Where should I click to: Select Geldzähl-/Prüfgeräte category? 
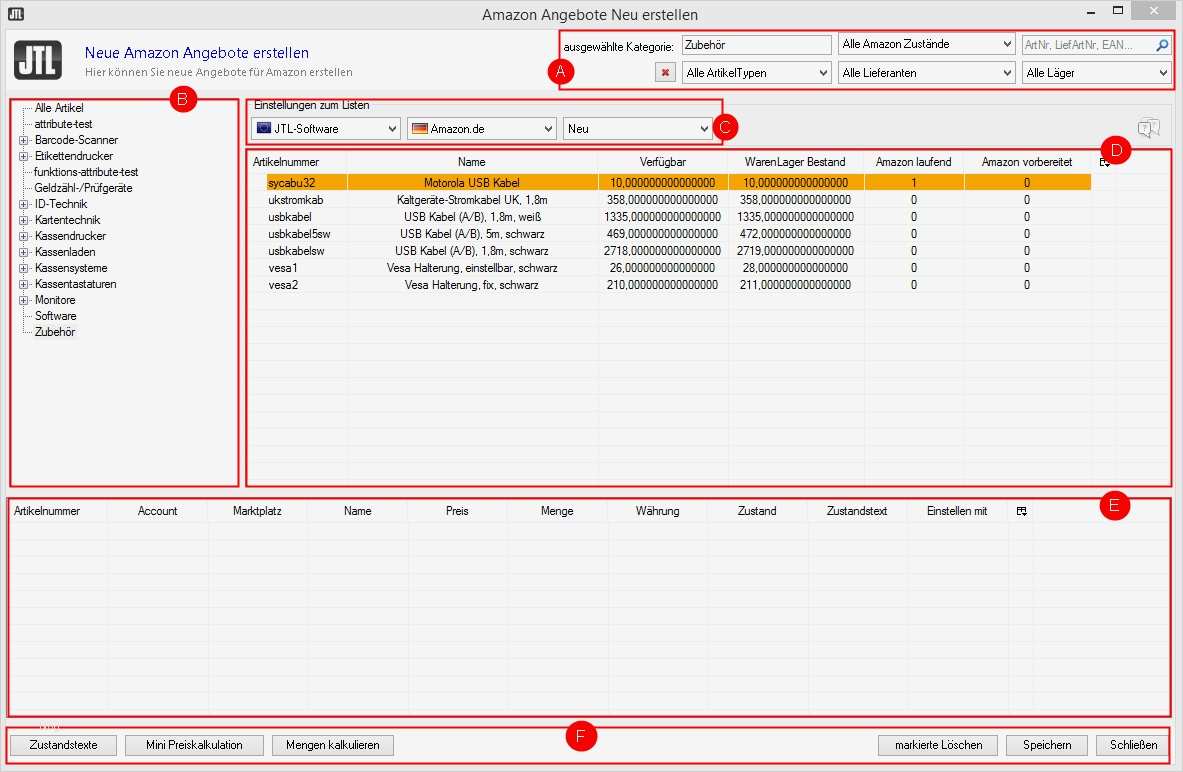(83, 188)
